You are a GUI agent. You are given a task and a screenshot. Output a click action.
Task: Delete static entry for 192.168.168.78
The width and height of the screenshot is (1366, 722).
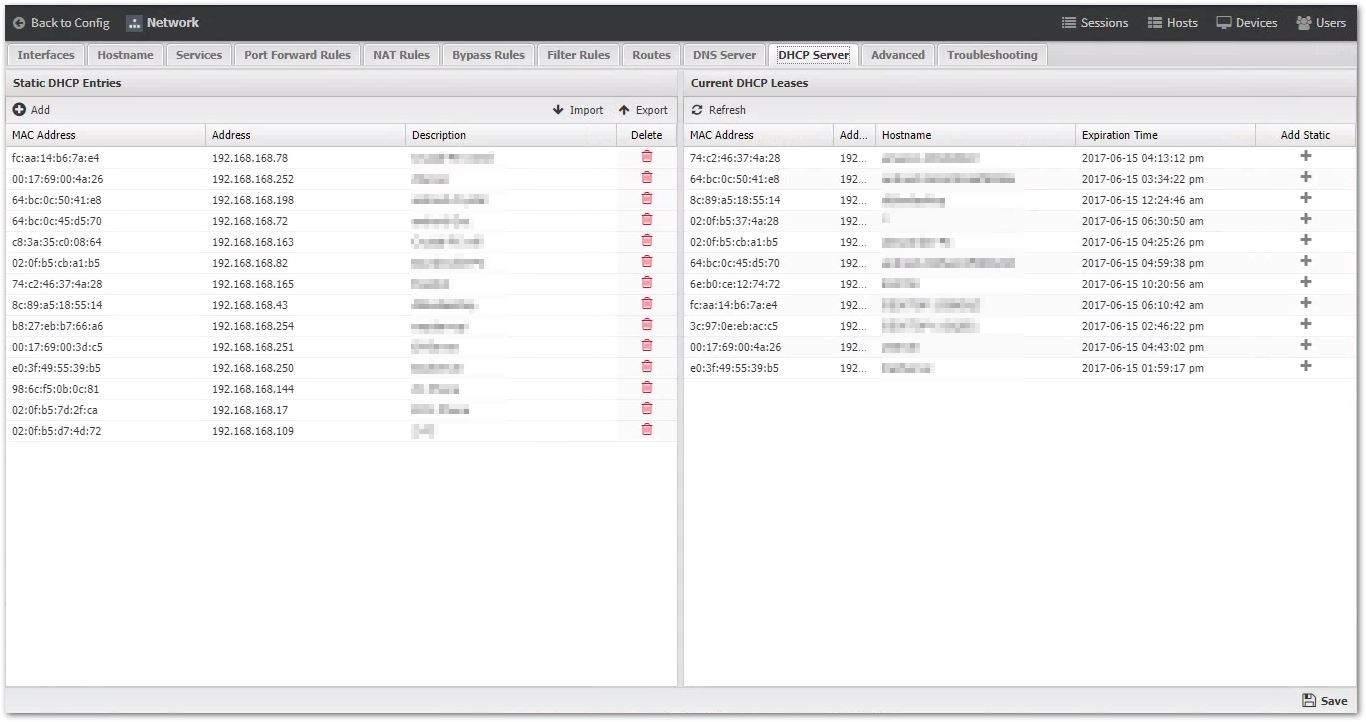click(x=646, y=157)
